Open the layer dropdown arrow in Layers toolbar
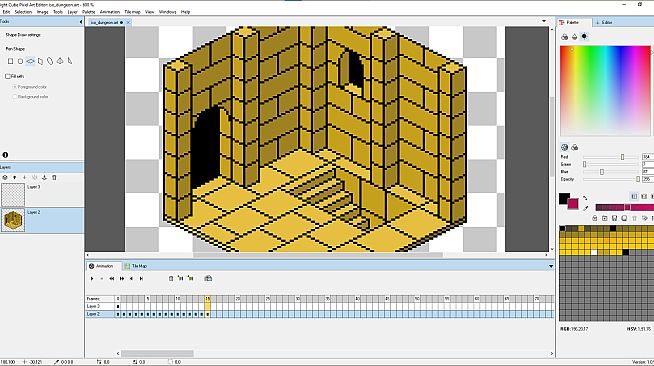Screen dimensions: 654x366 tap(15, 178)
